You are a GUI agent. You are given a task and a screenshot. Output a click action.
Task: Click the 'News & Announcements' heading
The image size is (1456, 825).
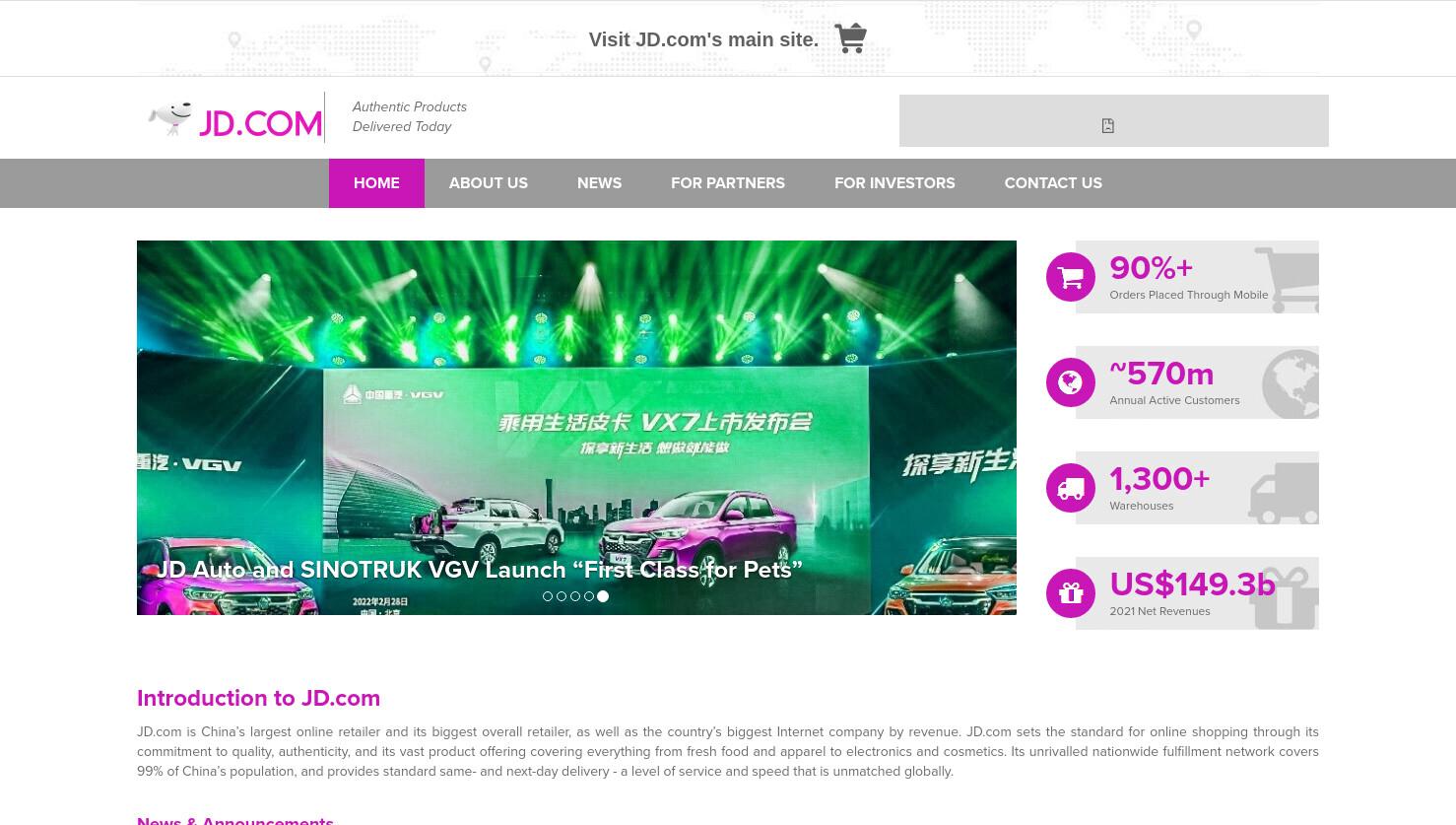pyautogui.click(x=235, y=819)
